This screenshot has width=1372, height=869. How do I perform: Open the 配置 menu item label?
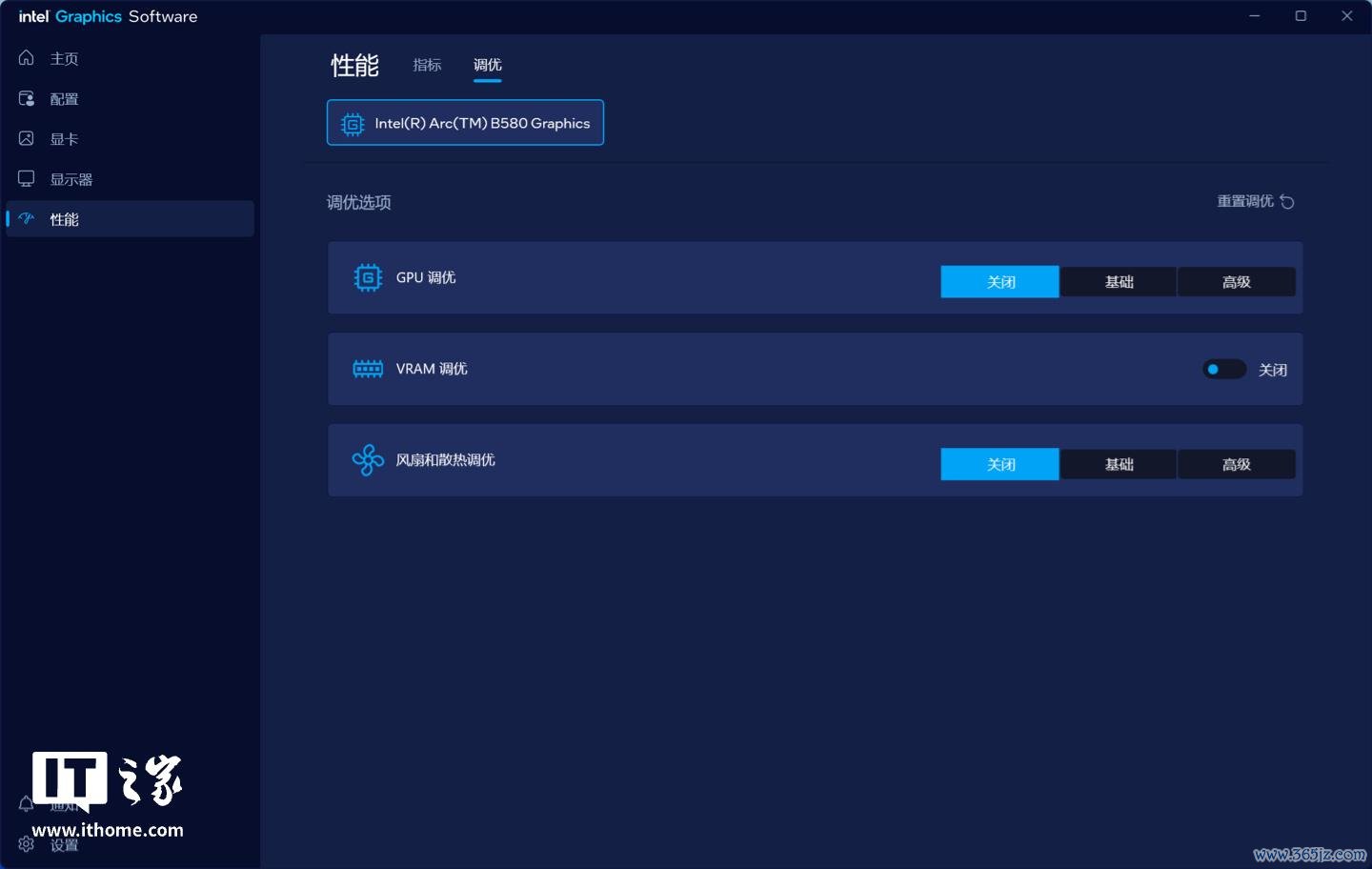[x=64, y=99]
